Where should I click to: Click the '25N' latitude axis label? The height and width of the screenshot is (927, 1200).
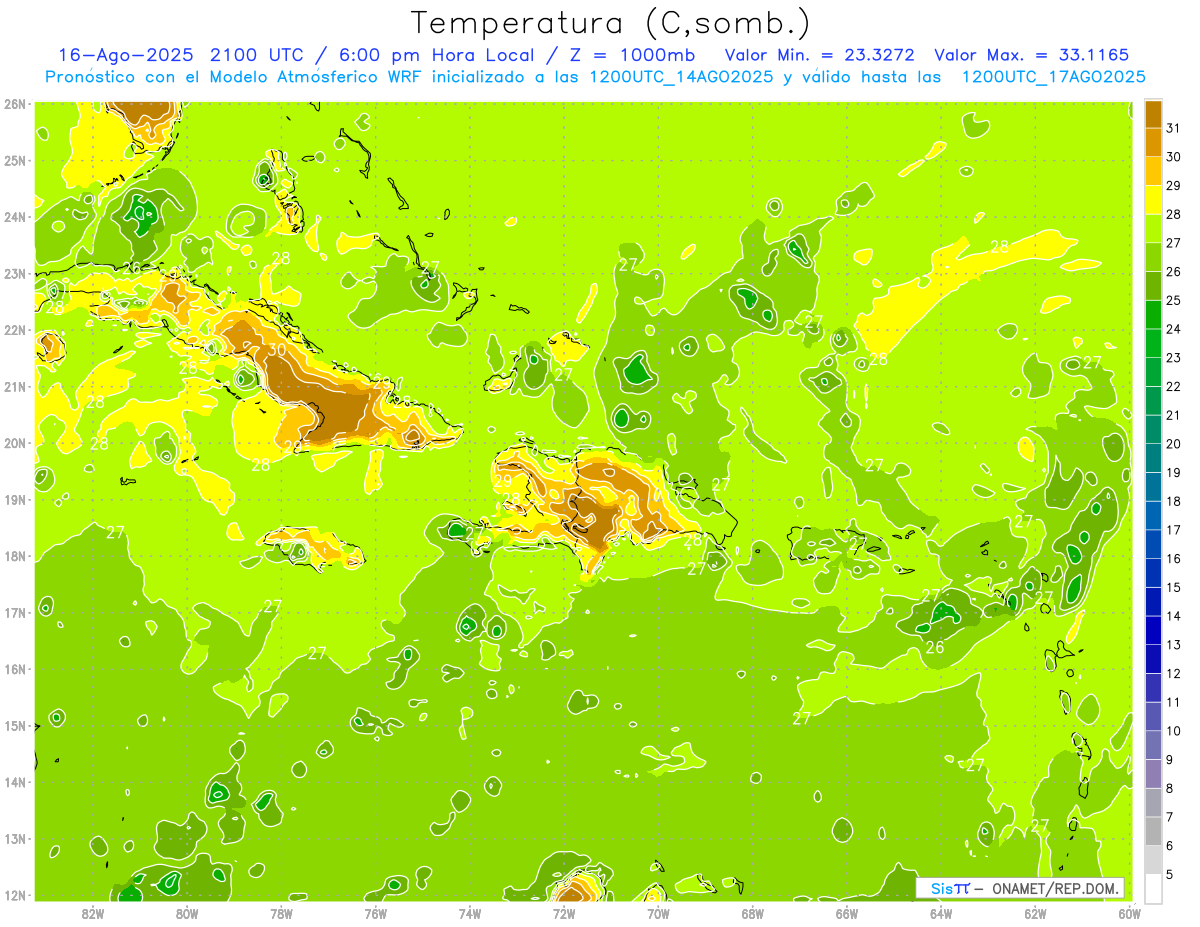pyautogui.click(x=15, y=160)
